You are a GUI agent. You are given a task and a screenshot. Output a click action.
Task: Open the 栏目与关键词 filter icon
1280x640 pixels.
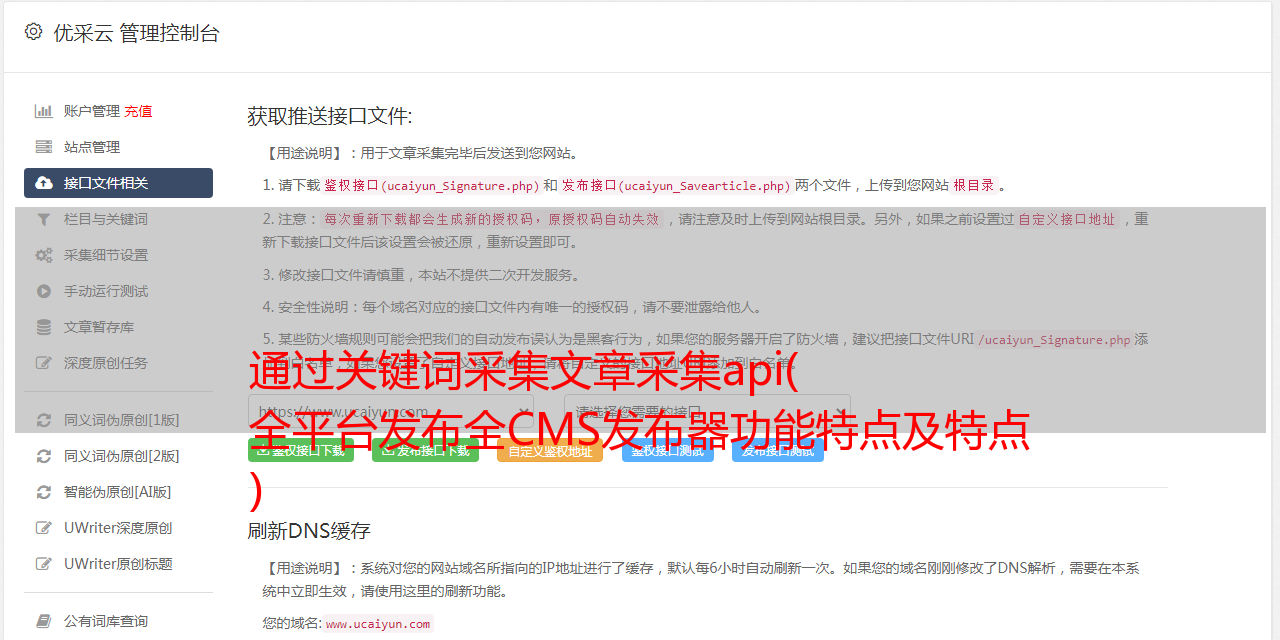point(44,219)
